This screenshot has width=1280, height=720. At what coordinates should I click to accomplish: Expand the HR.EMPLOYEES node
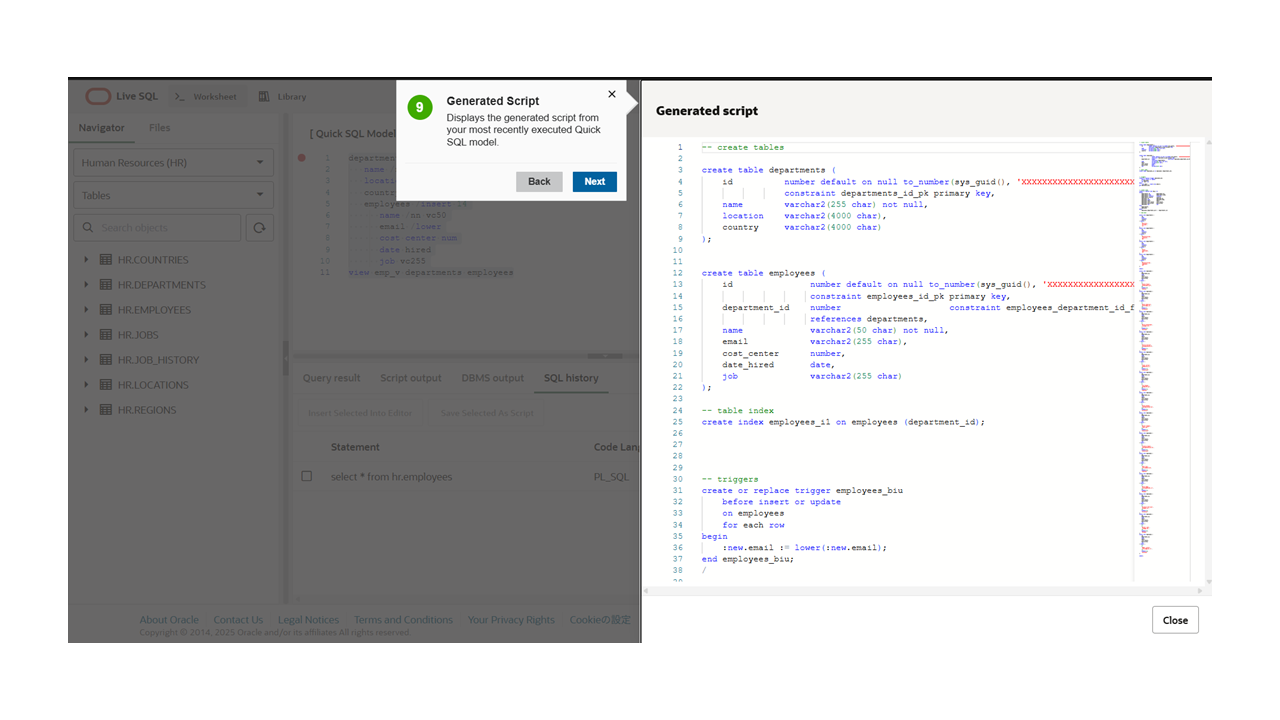(87, 310)
